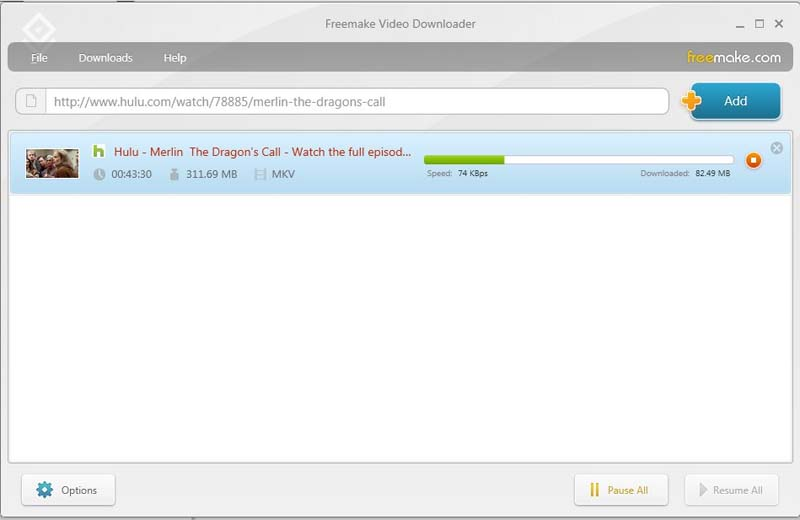Click the Hulu URL input field

tap(357, 101)
